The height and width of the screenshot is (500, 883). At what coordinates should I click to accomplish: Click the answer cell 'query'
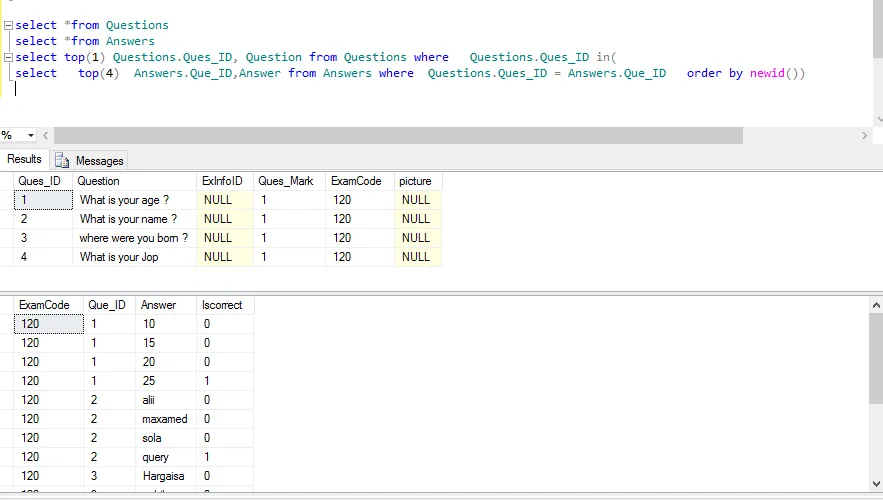166,457
